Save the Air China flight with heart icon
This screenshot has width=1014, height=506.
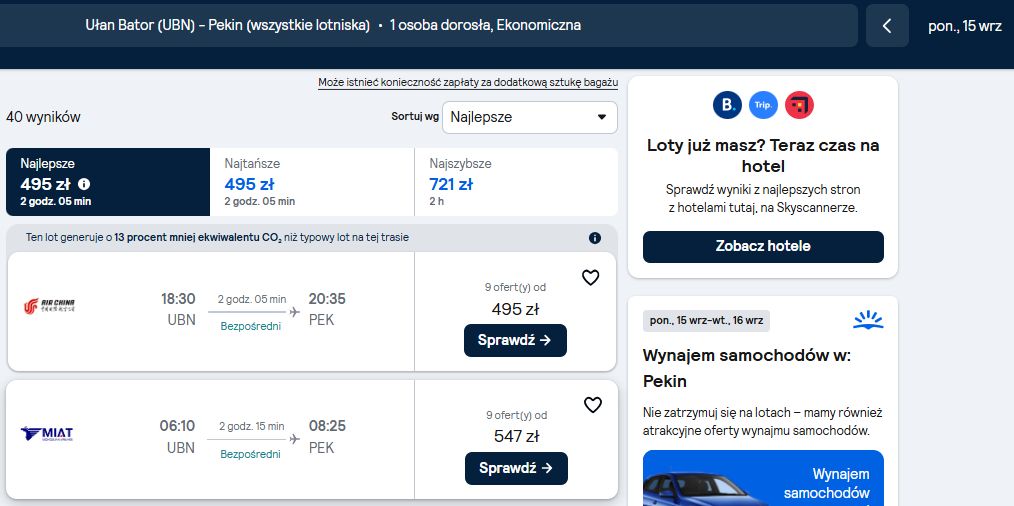pyautogui.click(x=590, y=278)
